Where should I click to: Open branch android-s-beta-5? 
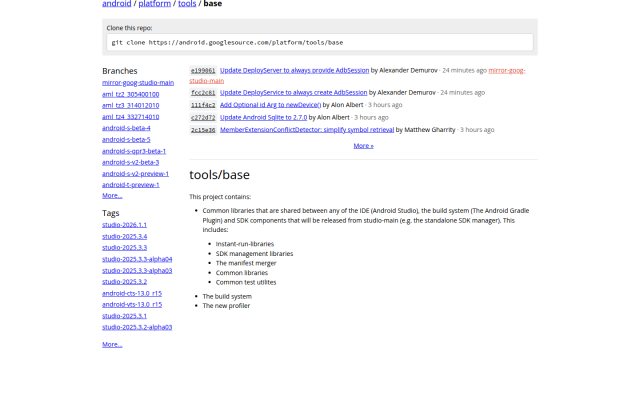(126, 139)
